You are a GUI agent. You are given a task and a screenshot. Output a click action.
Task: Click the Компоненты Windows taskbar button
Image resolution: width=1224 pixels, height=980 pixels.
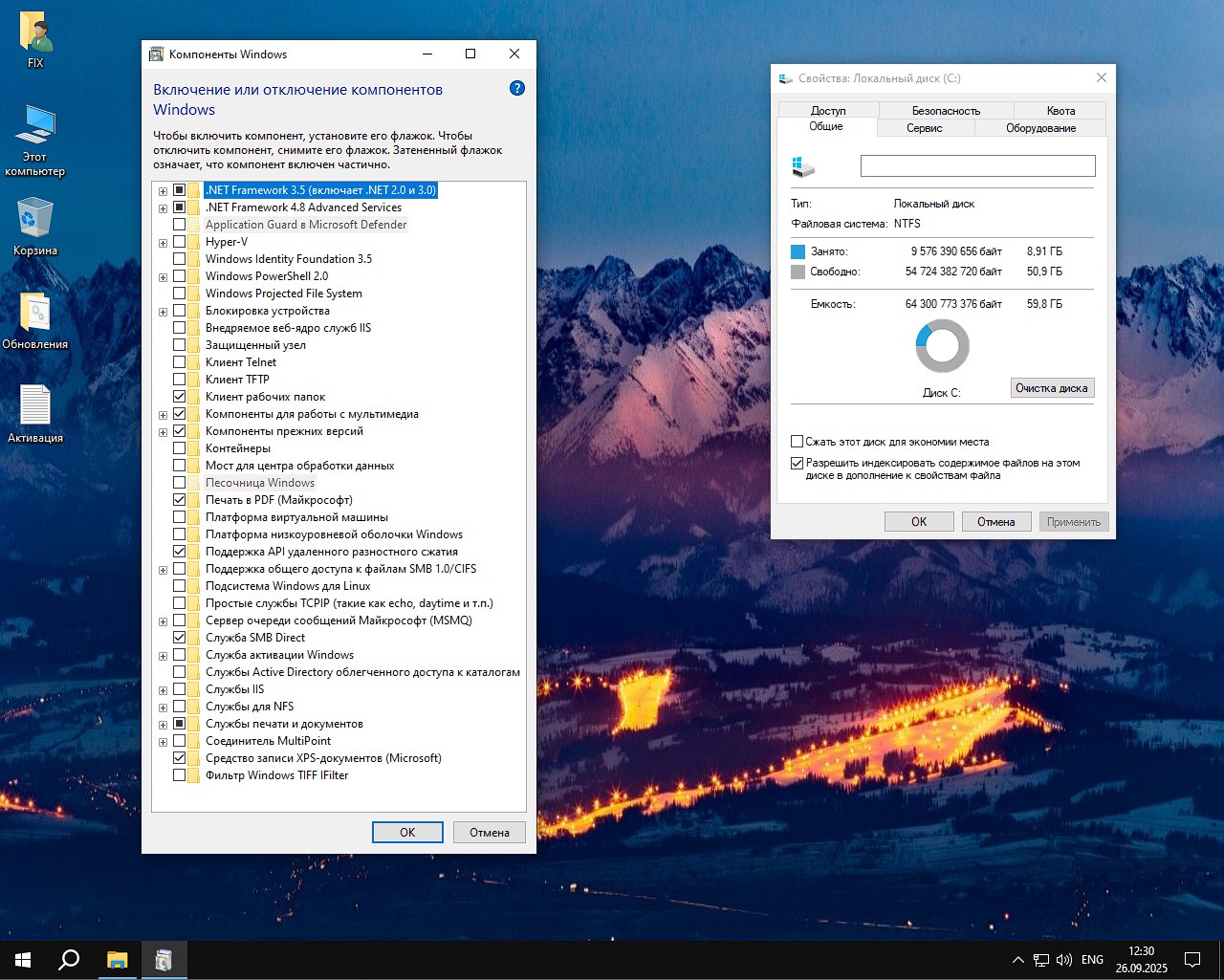164,960
